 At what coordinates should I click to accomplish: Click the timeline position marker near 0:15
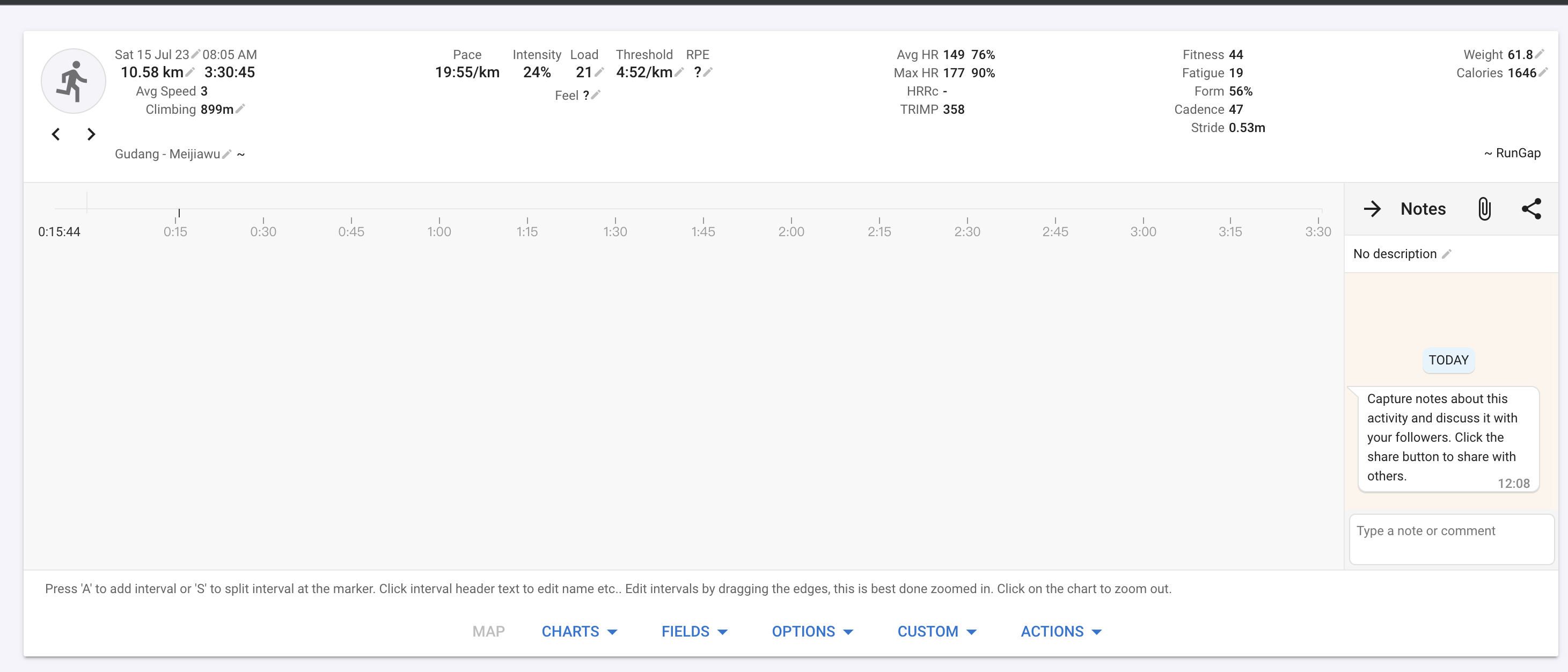coord(179,213)
